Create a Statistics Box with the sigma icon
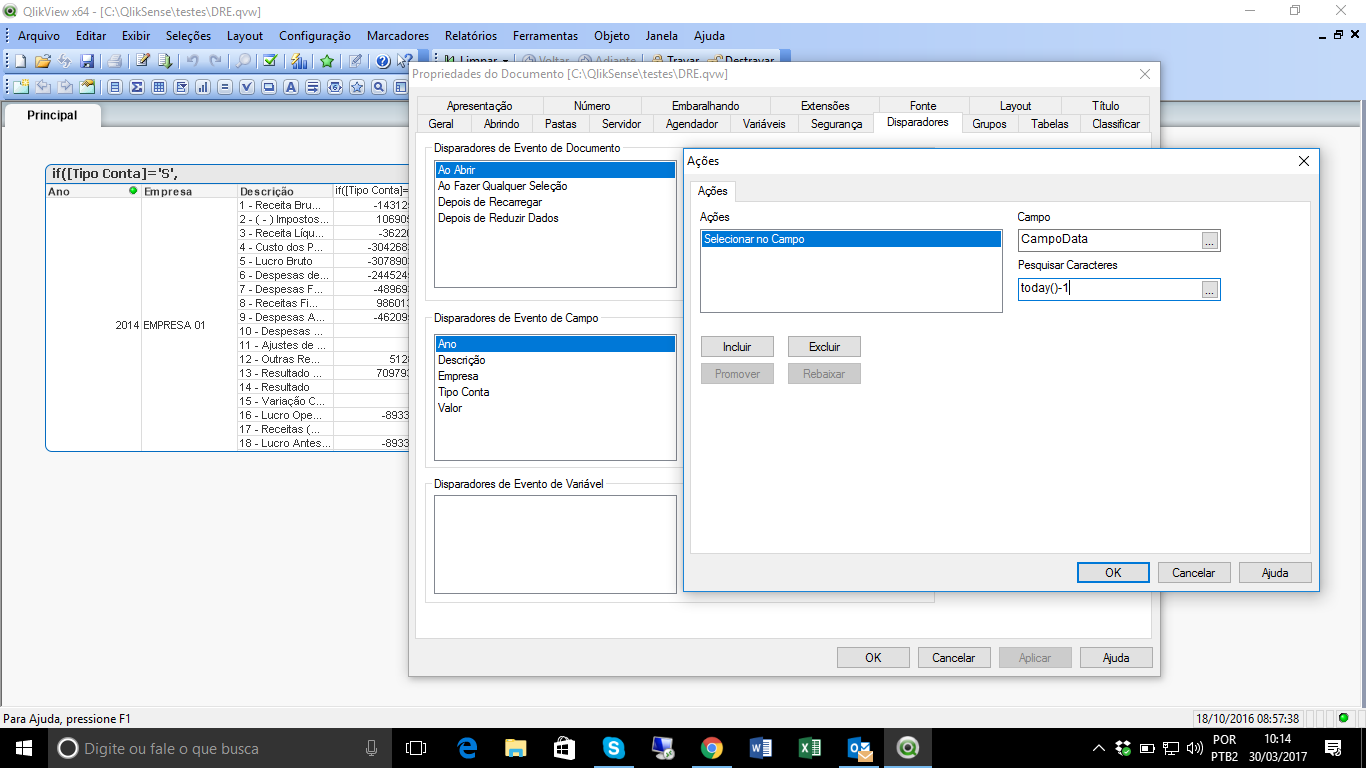1366x768 pixels. point(137,87)
